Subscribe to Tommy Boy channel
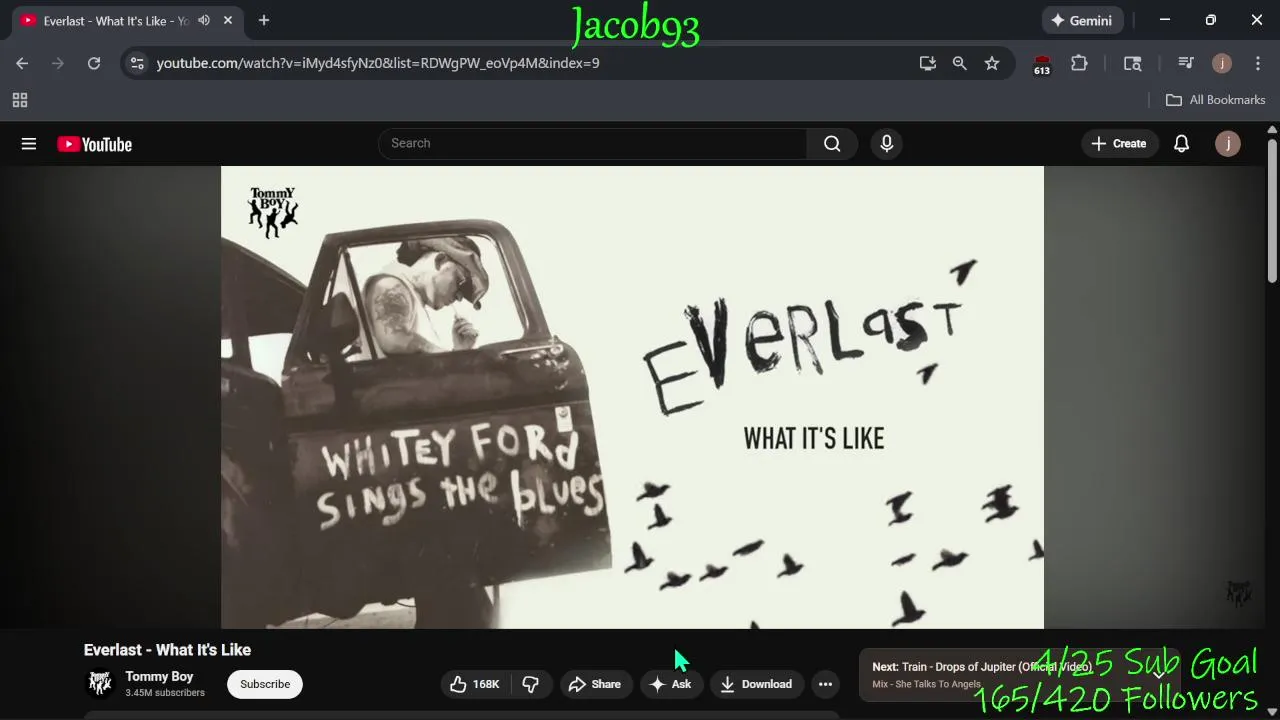 pos(265,684)
